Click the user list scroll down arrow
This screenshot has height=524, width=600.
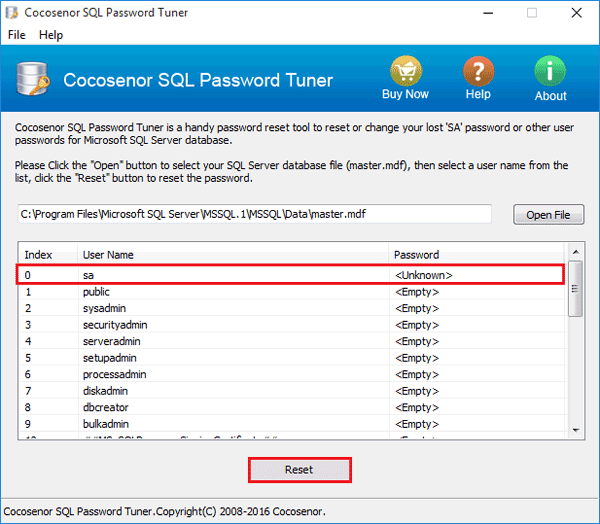click(x=576, y=430)
